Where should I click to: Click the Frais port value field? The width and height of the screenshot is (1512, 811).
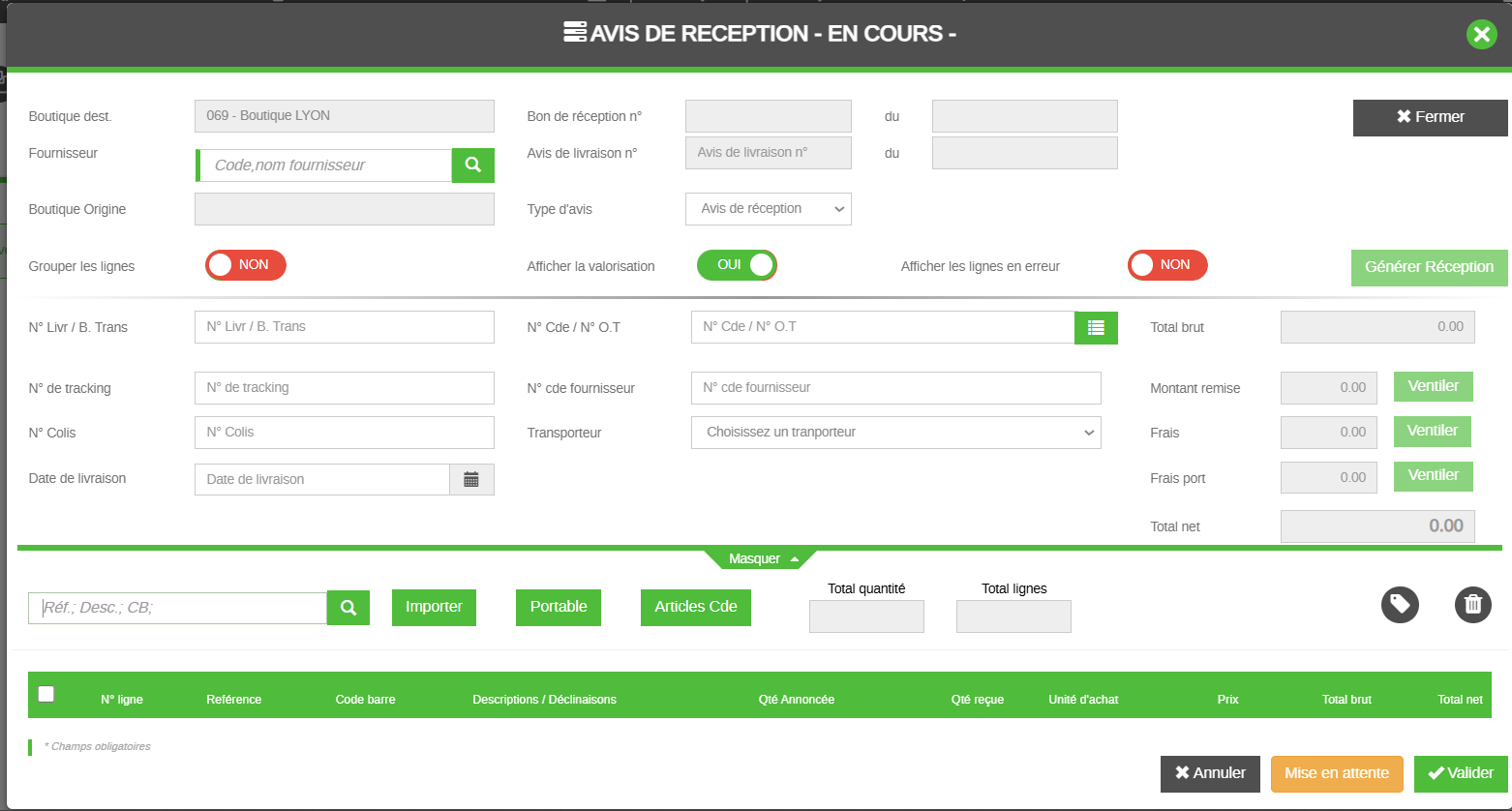(1329, 478)
